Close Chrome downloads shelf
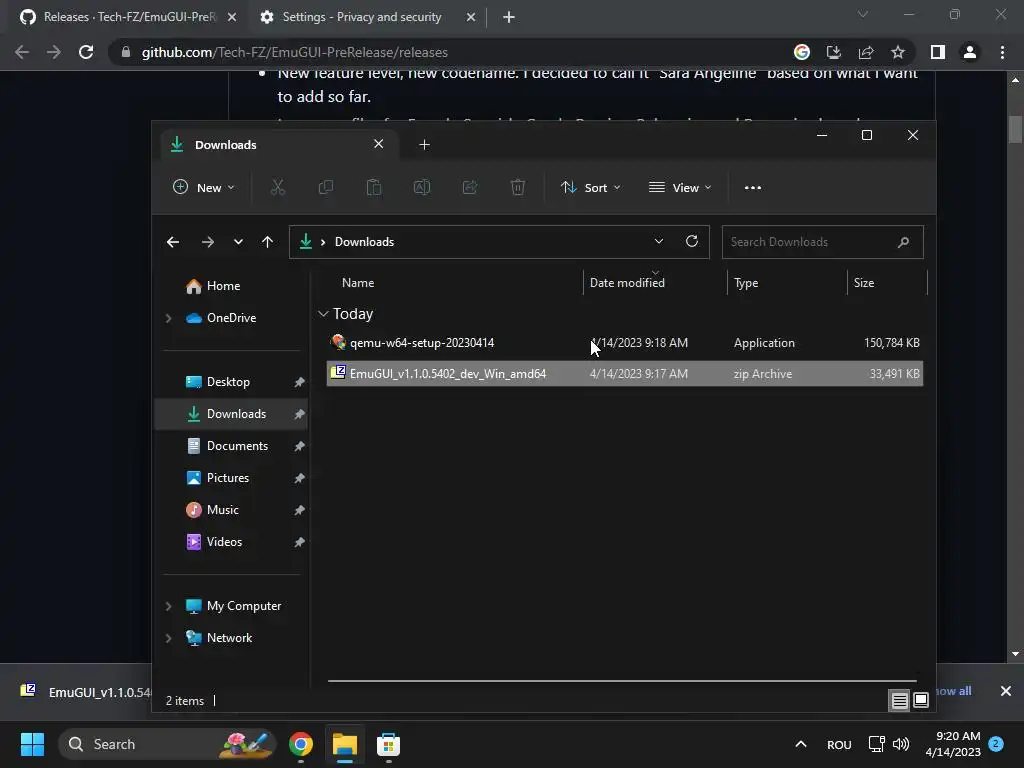The width and height of the screenshot is (1024, 768). tap(1006, 691)
